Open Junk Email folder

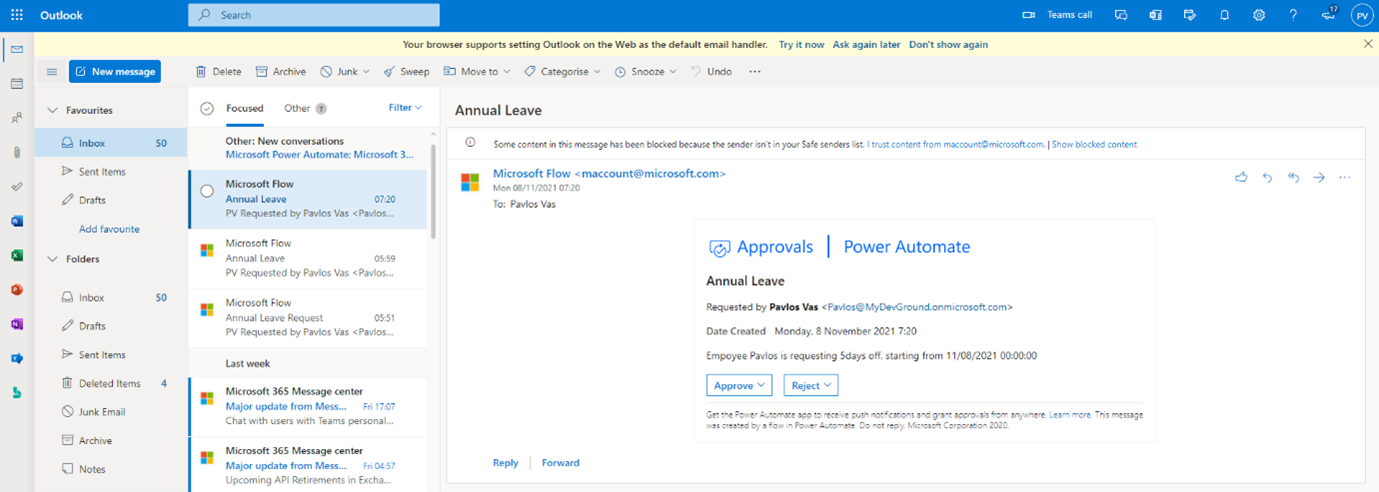[111, 411]
